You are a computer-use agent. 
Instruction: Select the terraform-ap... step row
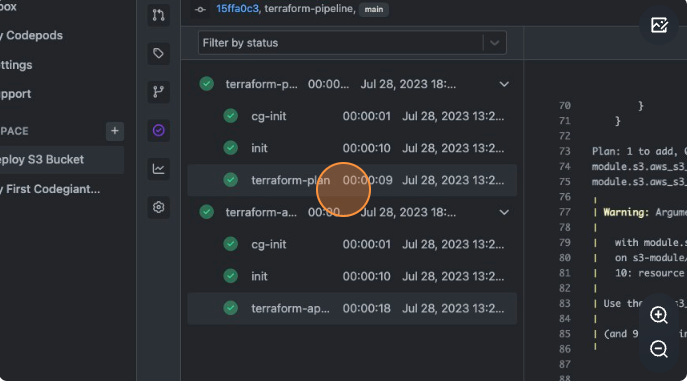click(352, 308)
